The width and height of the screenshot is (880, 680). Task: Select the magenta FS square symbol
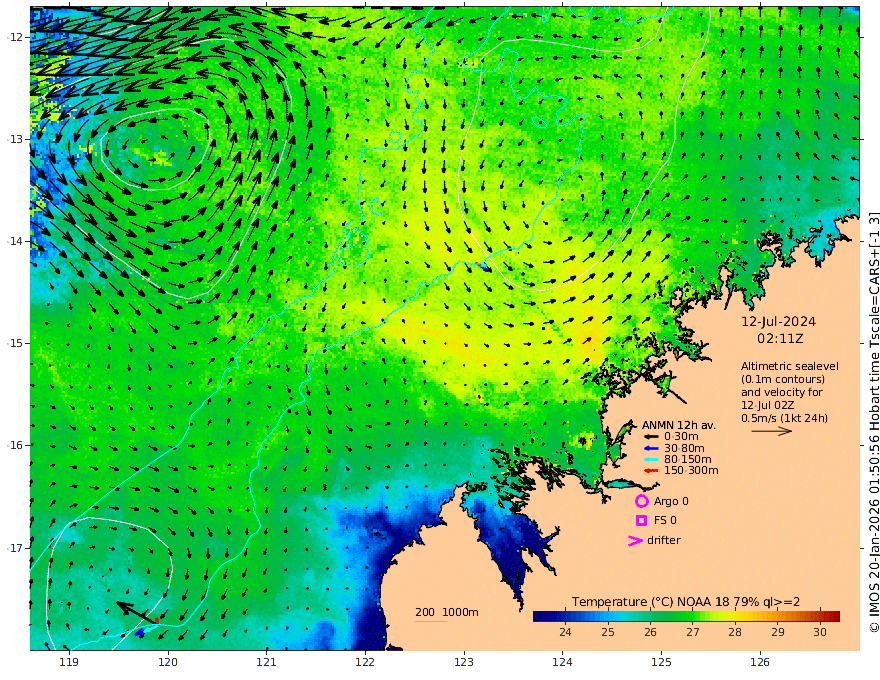(641, 521)
